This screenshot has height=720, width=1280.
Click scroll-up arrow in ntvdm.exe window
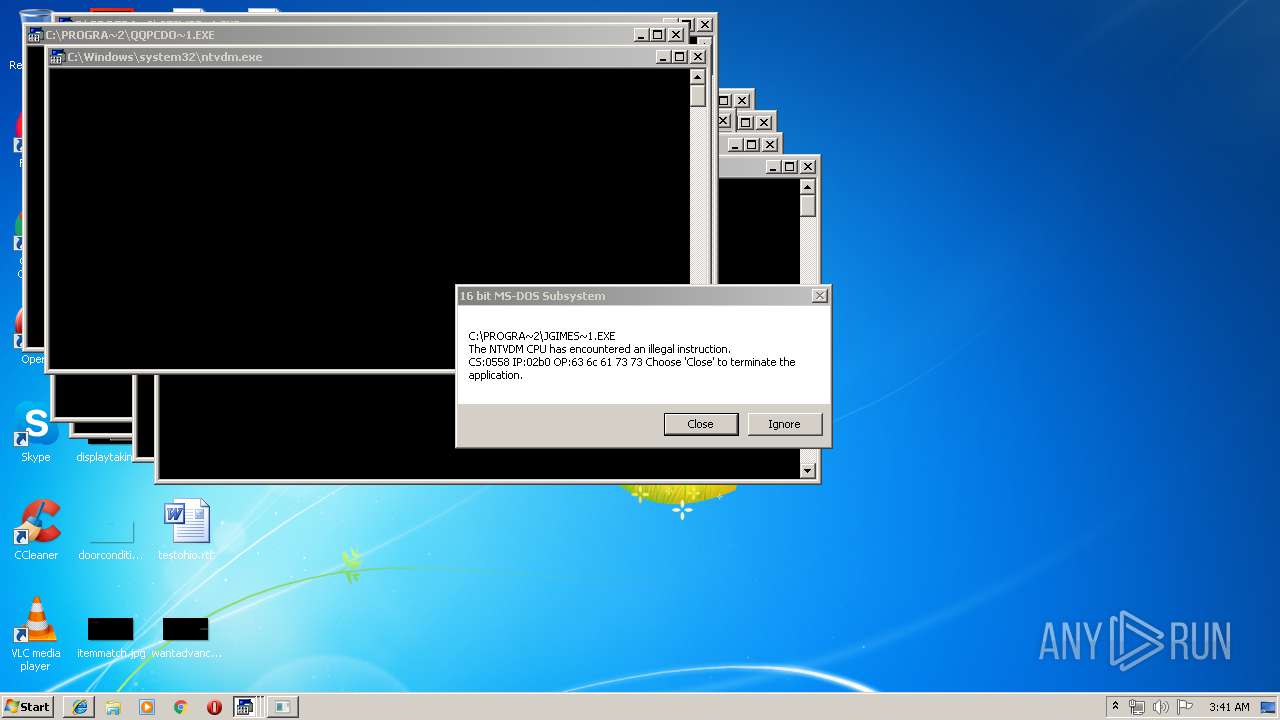697,77
